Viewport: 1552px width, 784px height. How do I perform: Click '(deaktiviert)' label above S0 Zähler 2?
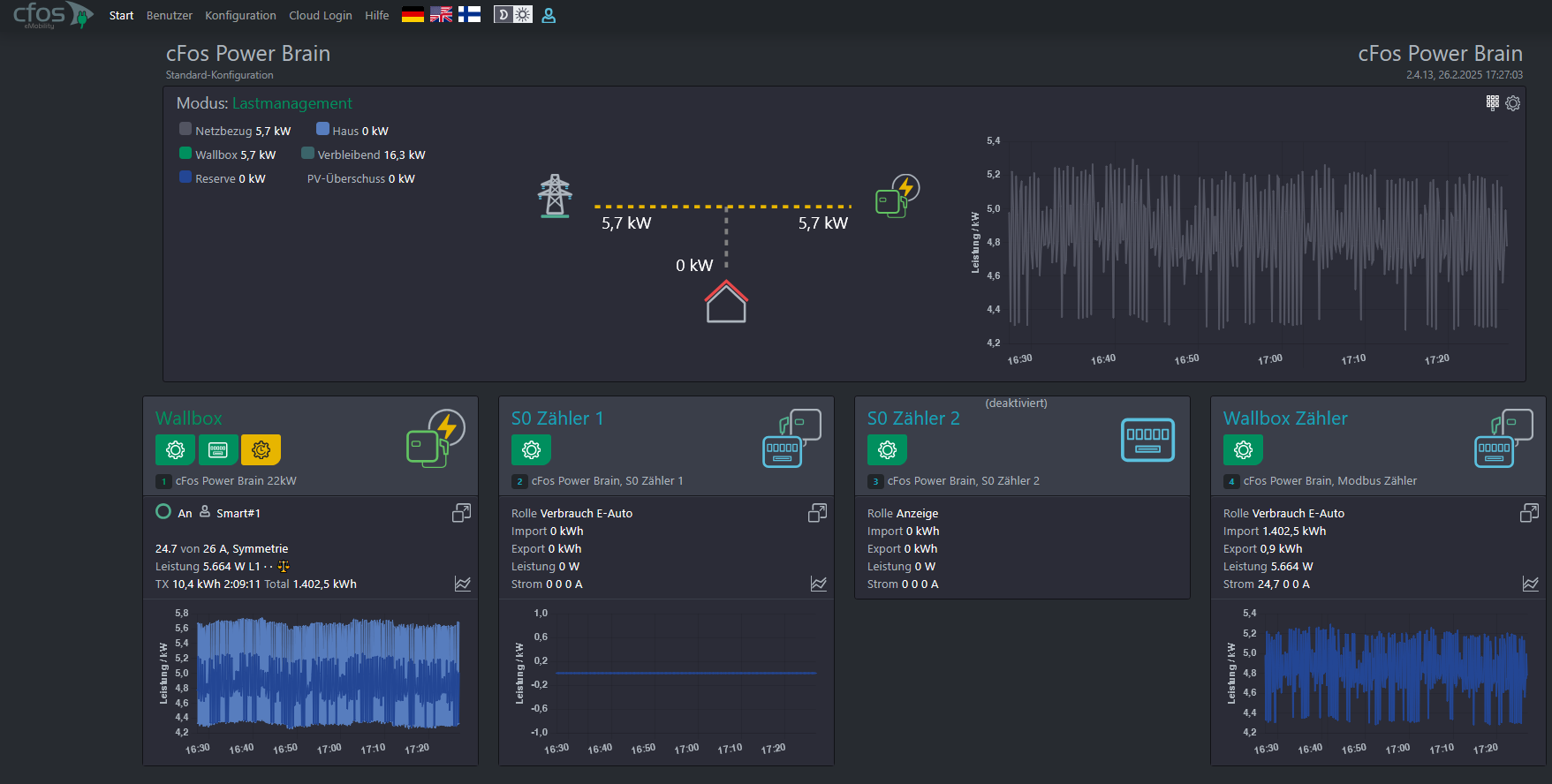(1016, 403)
